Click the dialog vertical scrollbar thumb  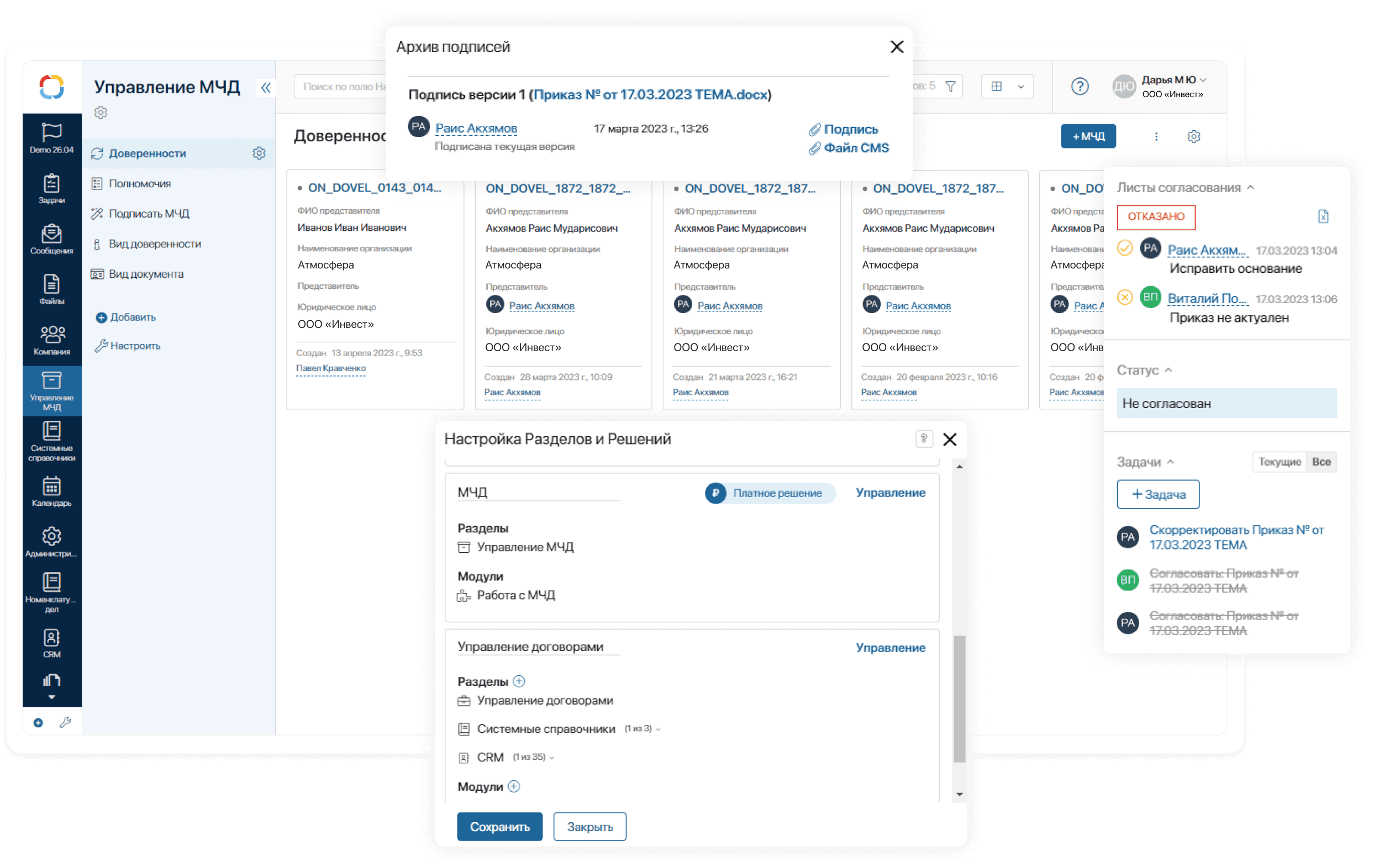coord(960,699)
